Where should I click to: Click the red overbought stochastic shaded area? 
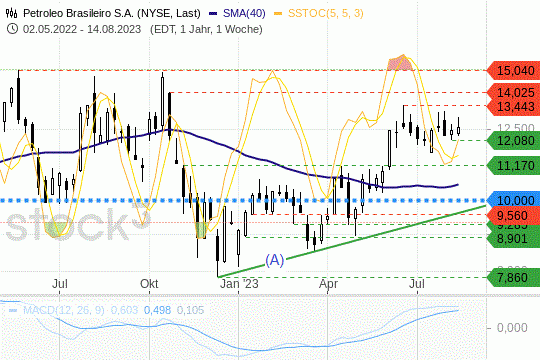point(399,64)
